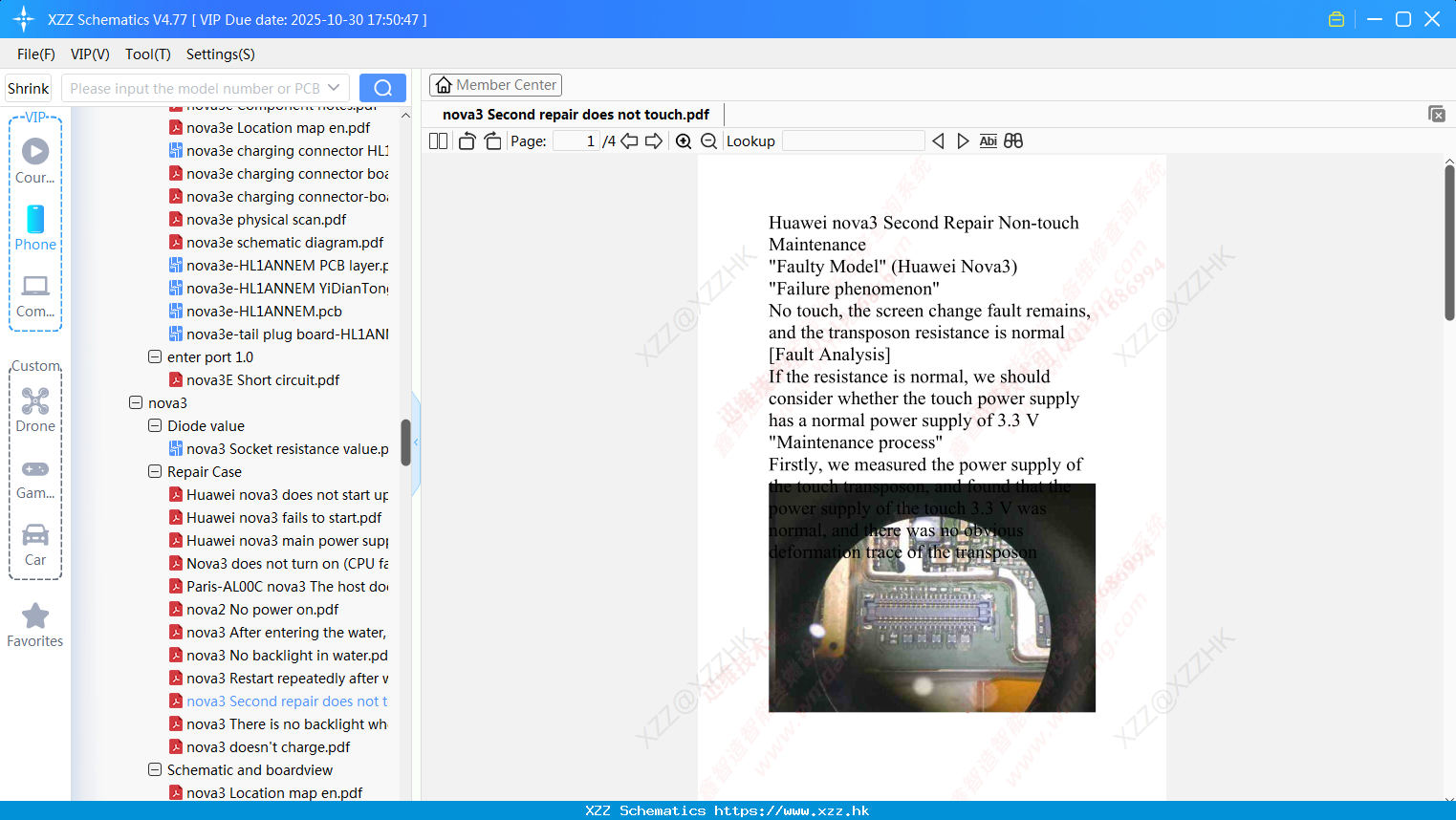The height and width of the screenshot is (820, 1456).
Task: Collapse the Diode value folder
Action: pyautogui.click(x=155, y=426)
